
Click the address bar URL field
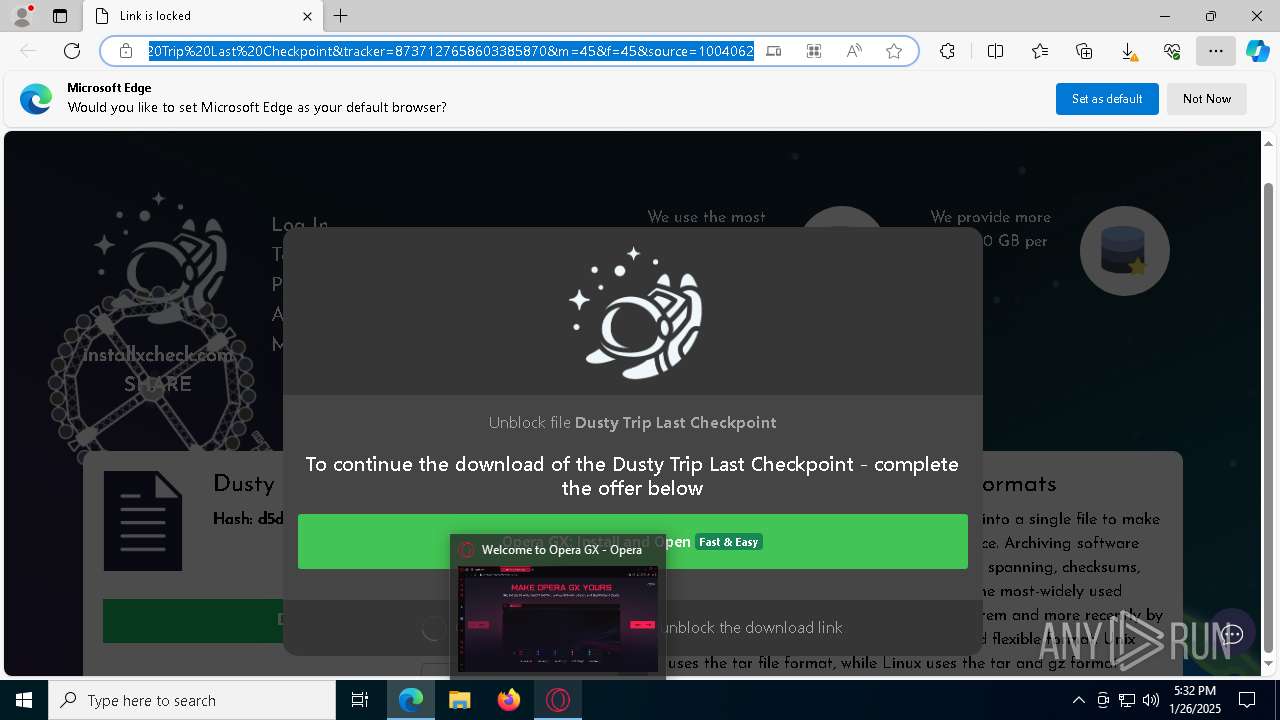(450, 51)
